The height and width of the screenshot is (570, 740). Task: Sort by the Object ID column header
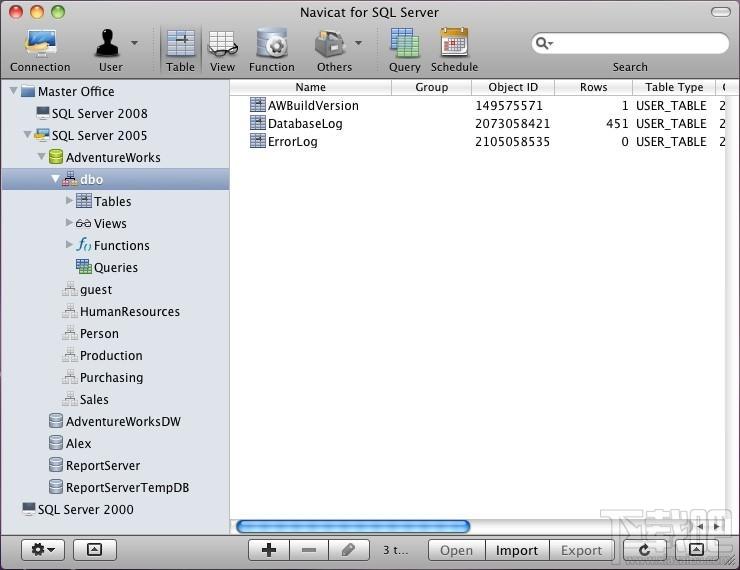(x=513, y=87)
